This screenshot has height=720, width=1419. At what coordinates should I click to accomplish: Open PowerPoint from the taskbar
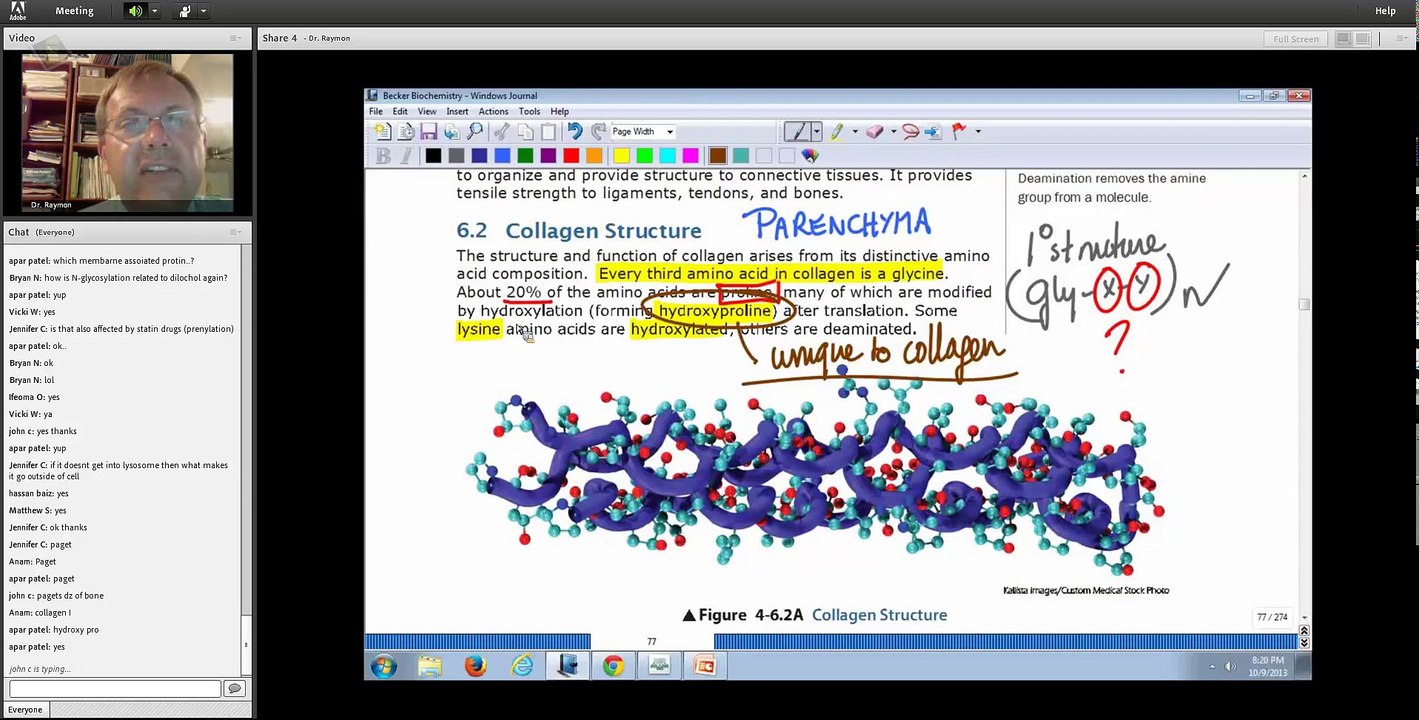pyautogui.click(x=705, y=666)
